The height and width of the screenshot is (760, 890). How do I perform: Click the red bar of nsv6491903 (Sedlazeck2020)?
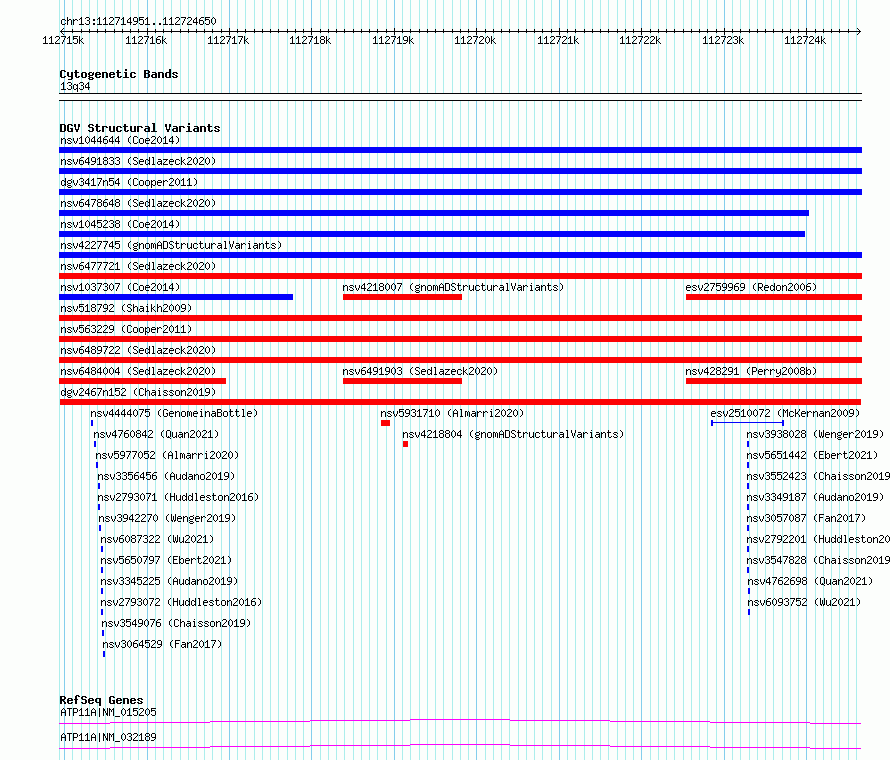(402, 381)
